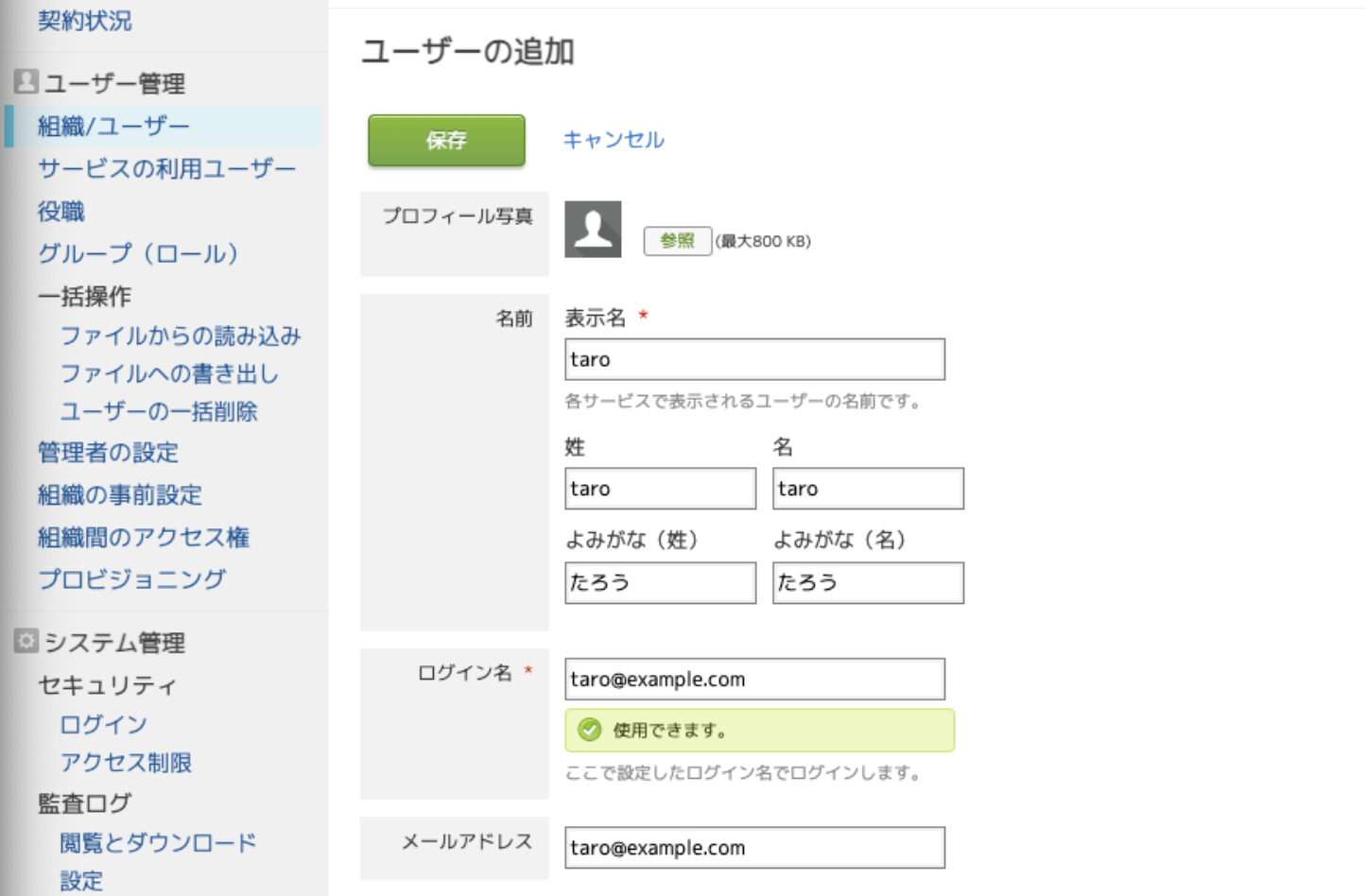The width and height of the screenshot is (1366, 896).
Task: Click the system management gear icon
Action: [26, 642]
